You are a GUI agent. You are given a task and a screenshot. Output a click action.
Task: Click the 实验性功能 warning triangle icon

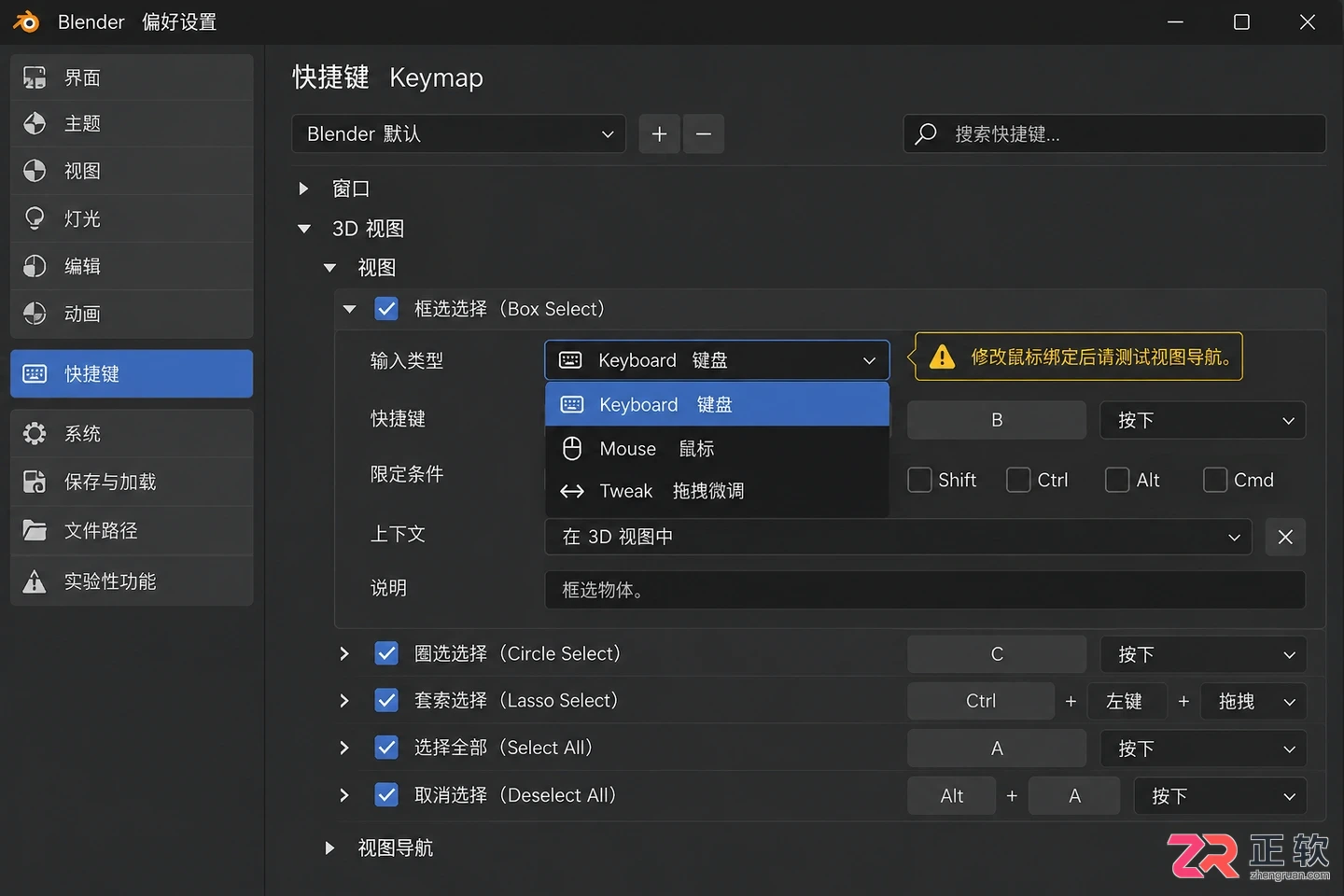(x=35, y=581)
